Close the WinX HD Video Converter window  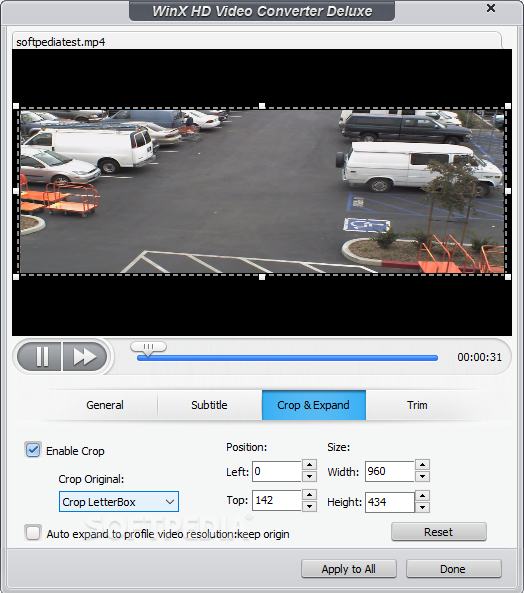click(491, 8)
